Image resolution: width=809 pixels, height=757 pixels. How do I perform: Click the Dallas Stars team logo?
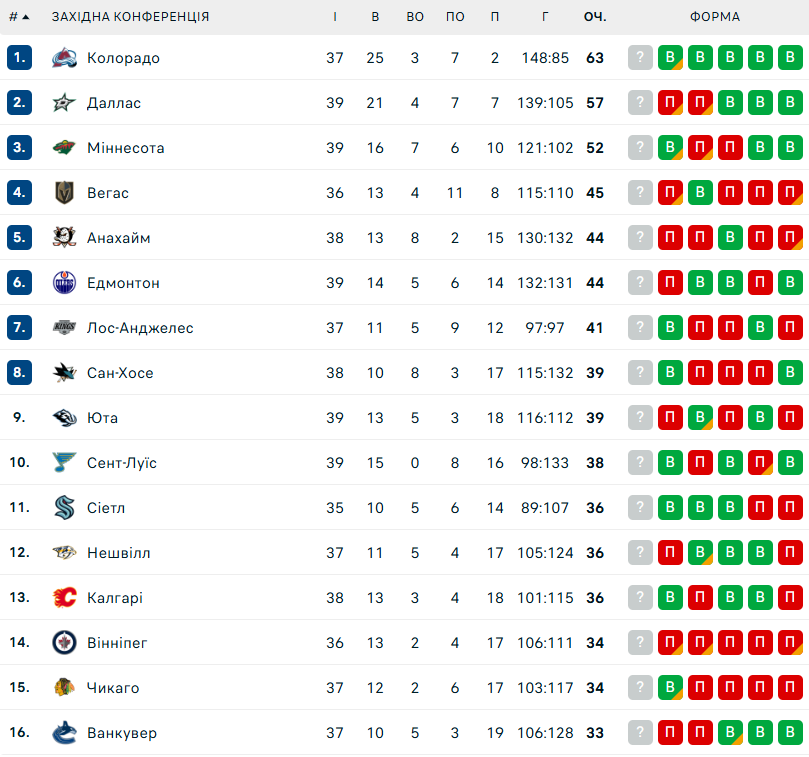[64, 103]
